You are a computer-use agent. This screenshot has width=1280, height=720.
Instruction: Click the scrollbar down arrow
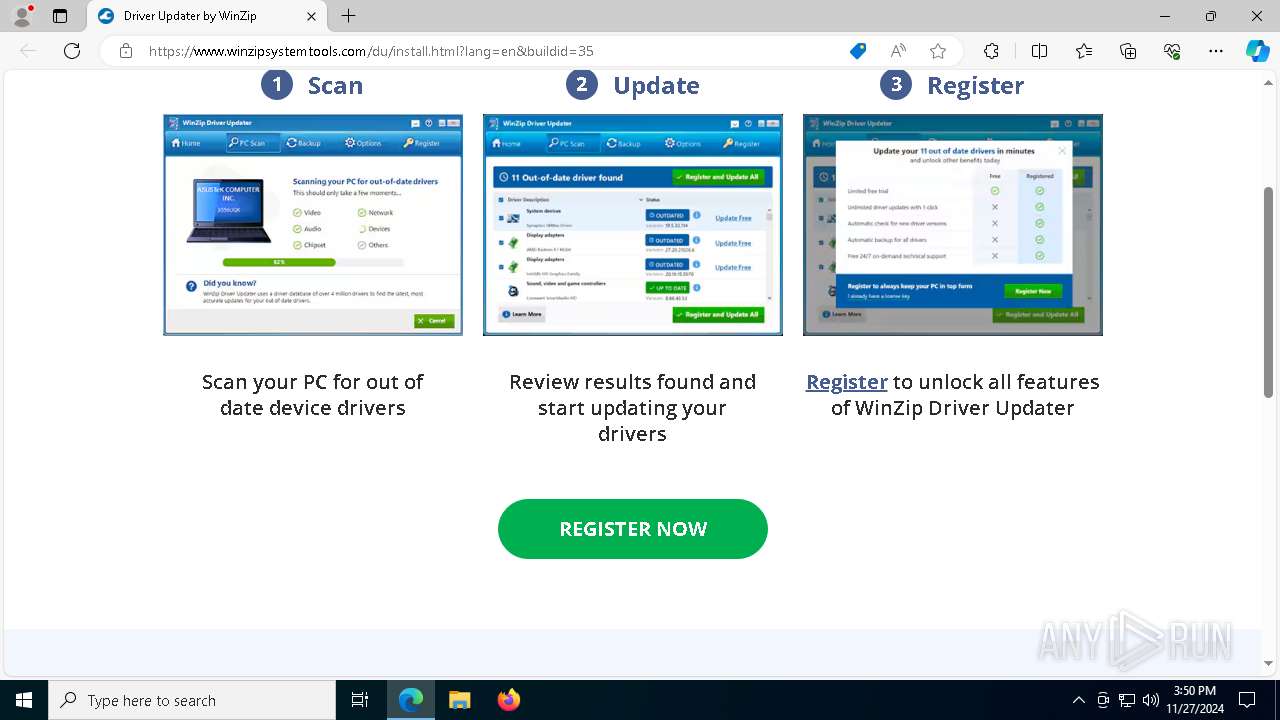click(1269, 663)
